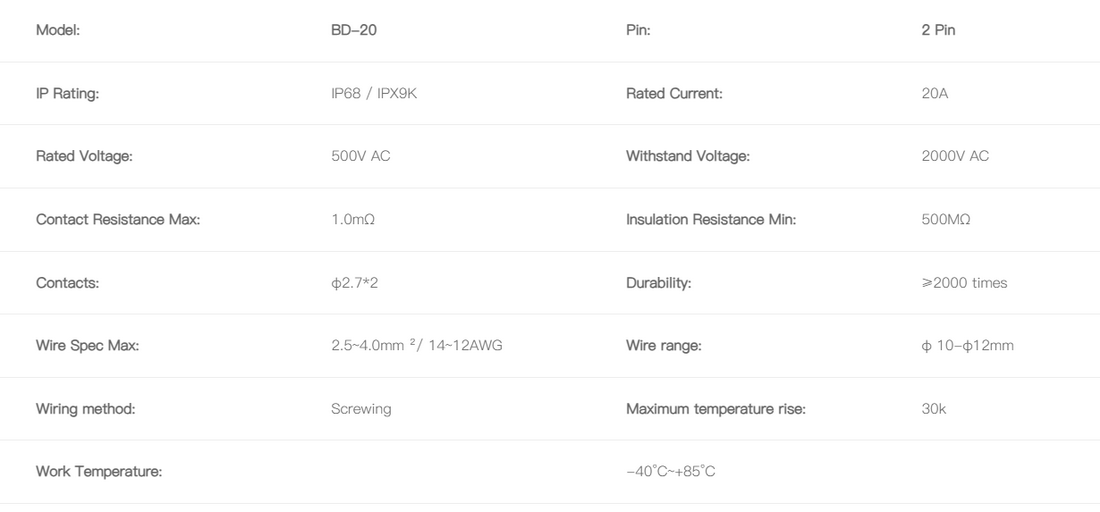Select the Maximum temperature rise: label
Screen dimensions: 1100x512
716,409
